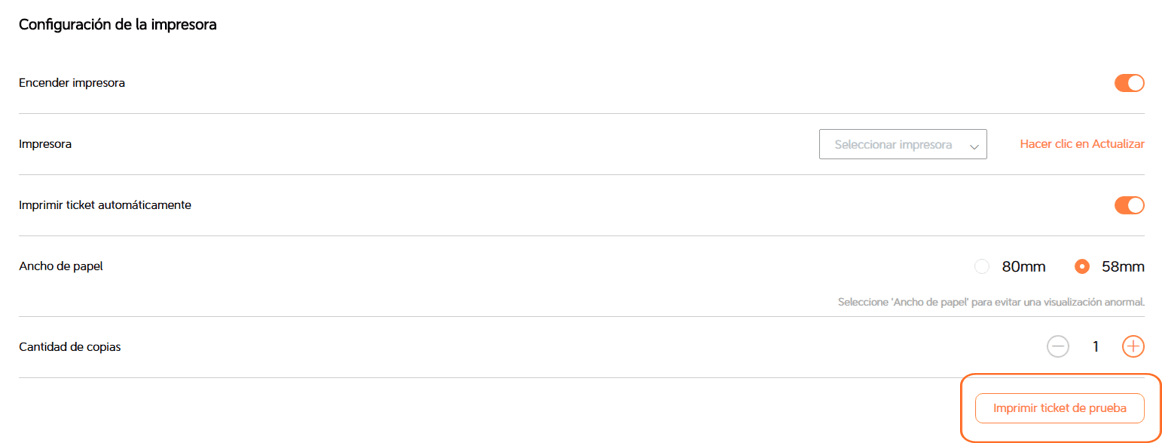Click the Imprimir ticket automáticamente label text
The width and height of the screenshot is (1162, 443).
pyautogui.click(x=105, y=205)
